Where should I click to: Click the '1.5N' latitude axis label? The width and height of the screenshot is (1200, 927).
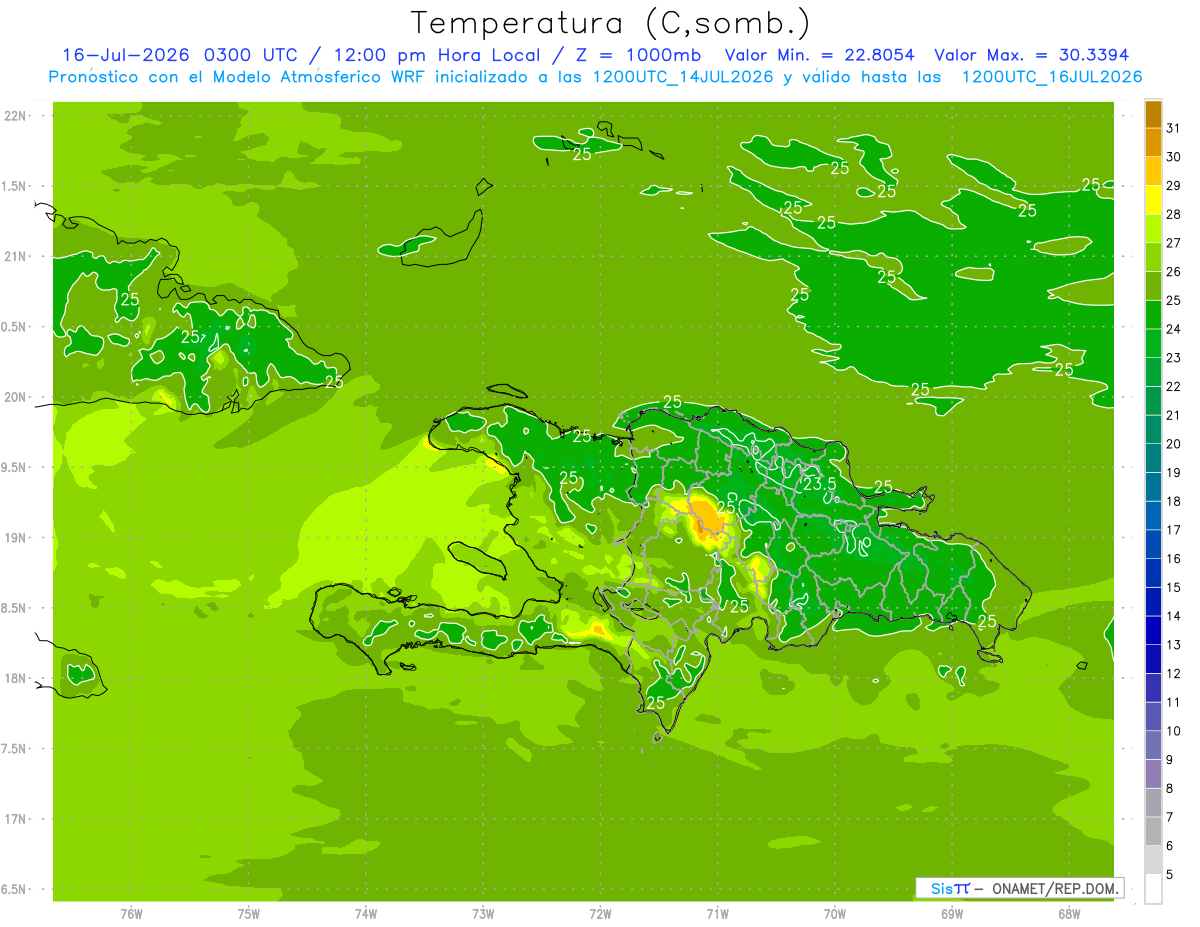pyautogui.click(x=15, y=186)
